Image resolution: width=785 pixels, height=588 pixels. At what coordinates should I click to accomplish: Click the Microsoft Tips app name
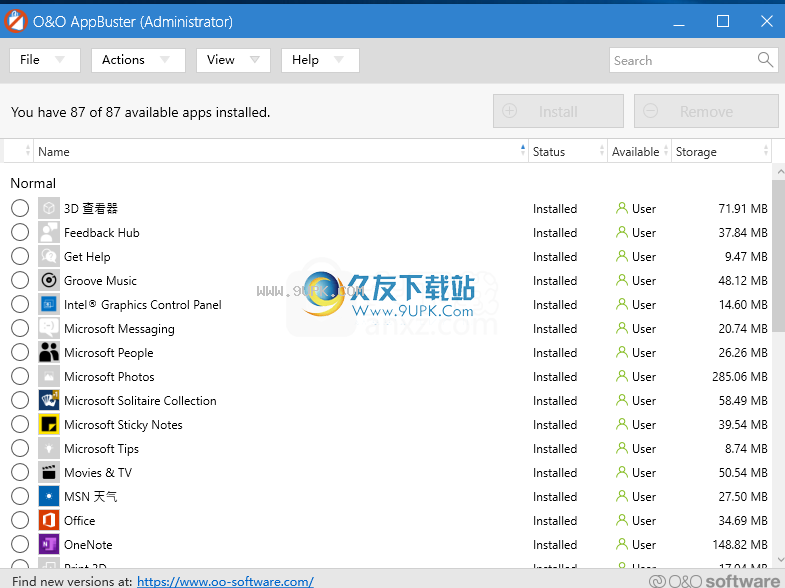[101, 449]
